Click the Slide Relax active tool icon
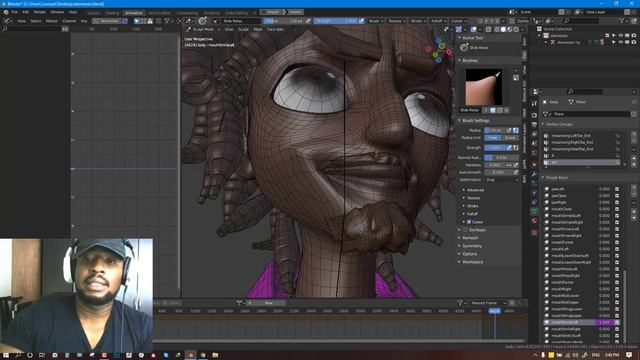 (464, 48)
